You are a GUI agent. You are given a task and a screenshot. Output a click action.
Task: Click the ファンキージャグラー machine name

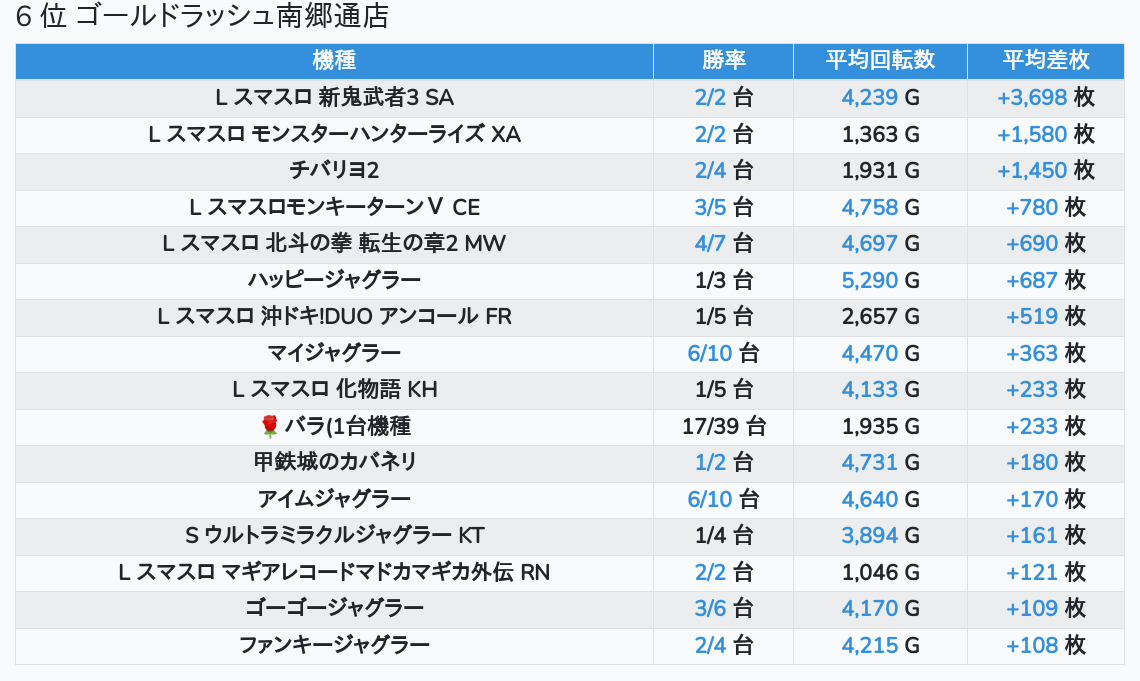(x=334, y=645)
